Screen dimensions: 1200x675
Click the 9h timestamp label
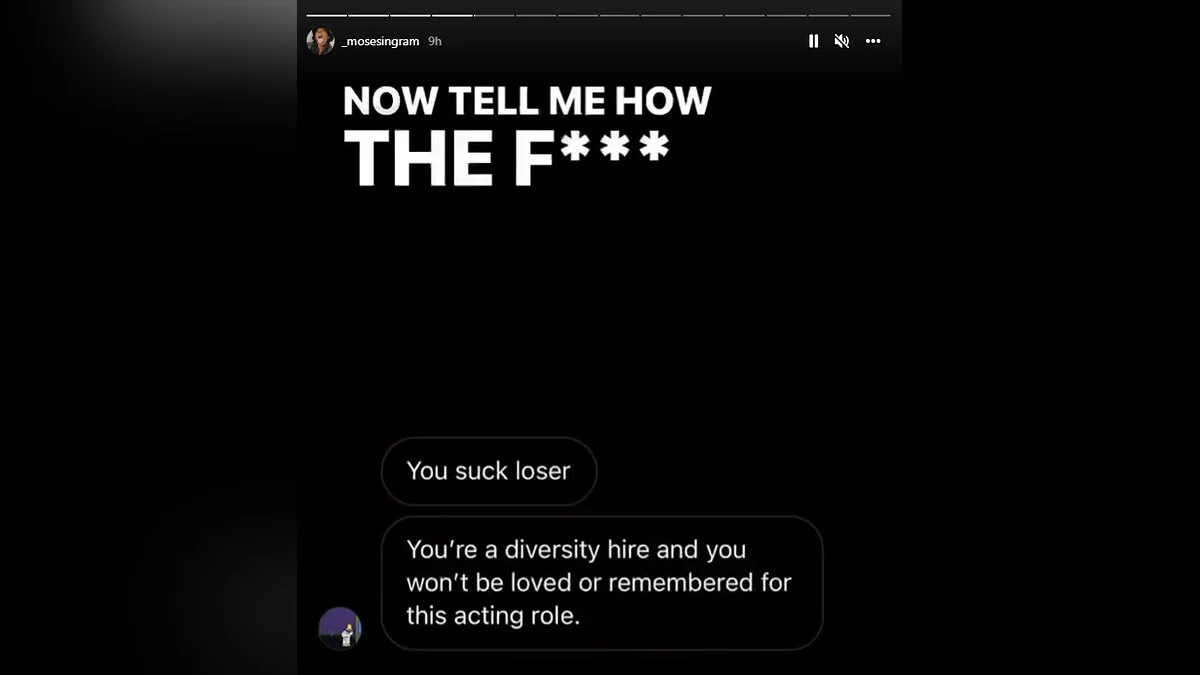[x=435, y=41]
